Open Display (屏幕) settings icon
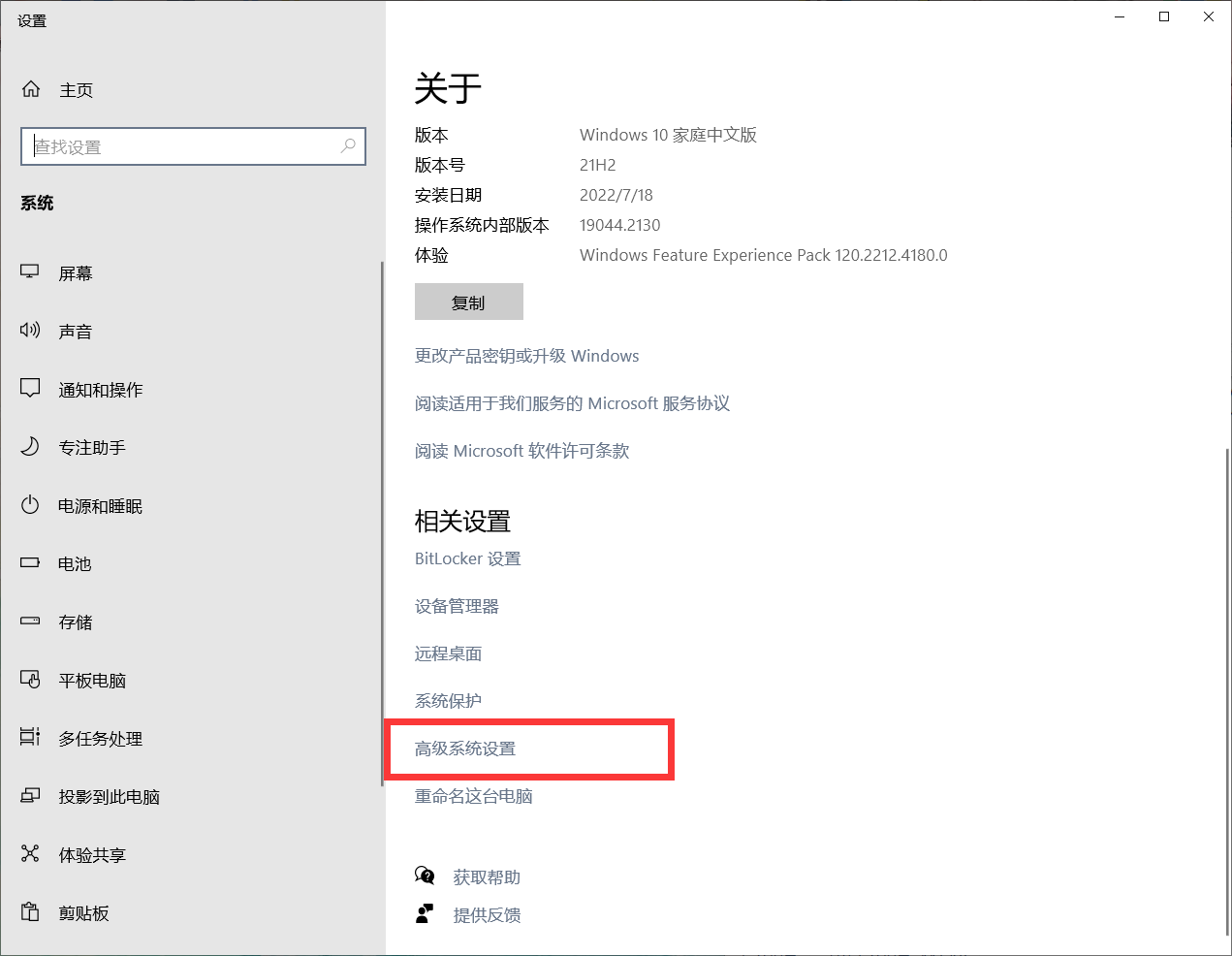The height and width of the screenshot is (956, 1232). click(30, 272)
